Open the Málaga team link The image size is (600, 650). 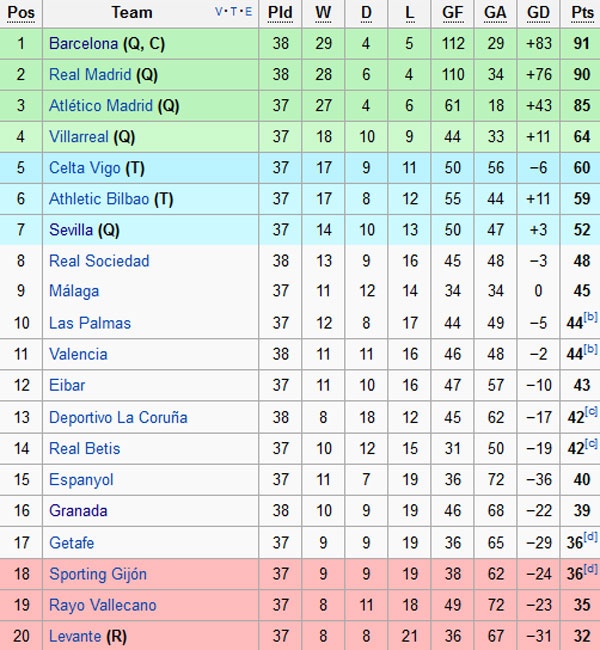point(74,291)
